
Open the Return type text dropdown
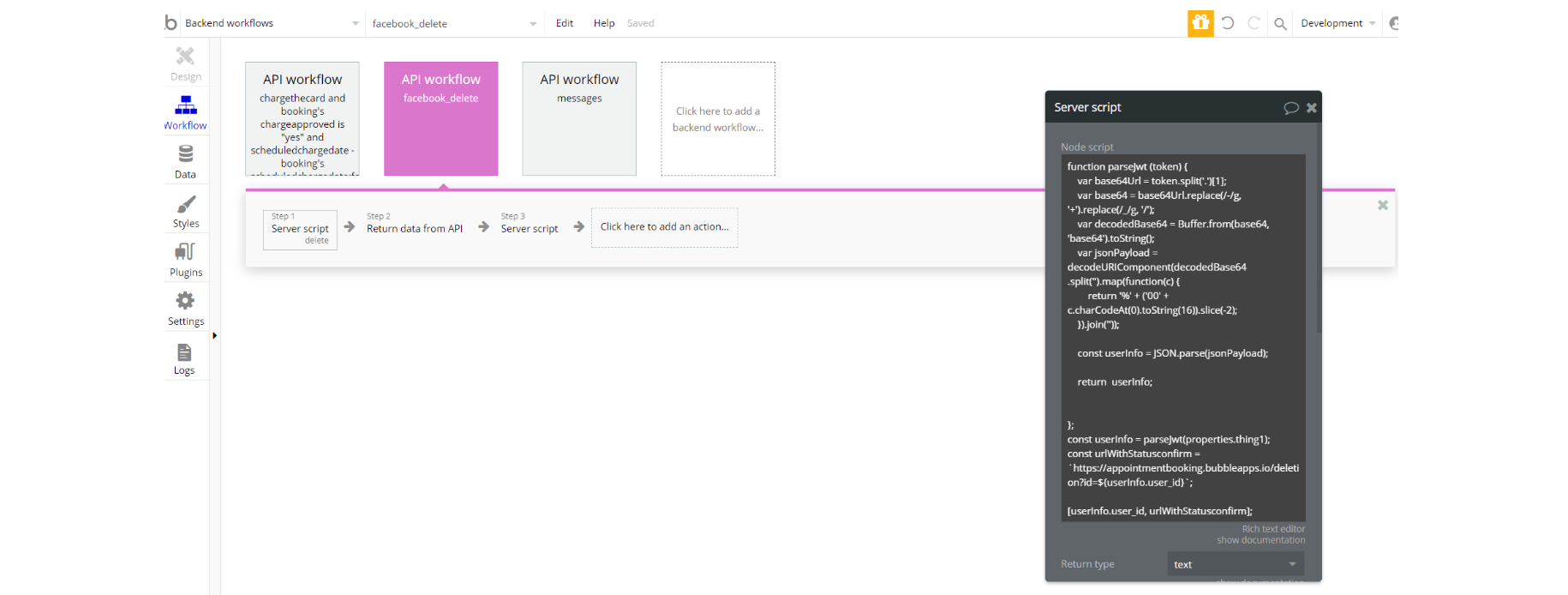click(x=1236, y=564)
